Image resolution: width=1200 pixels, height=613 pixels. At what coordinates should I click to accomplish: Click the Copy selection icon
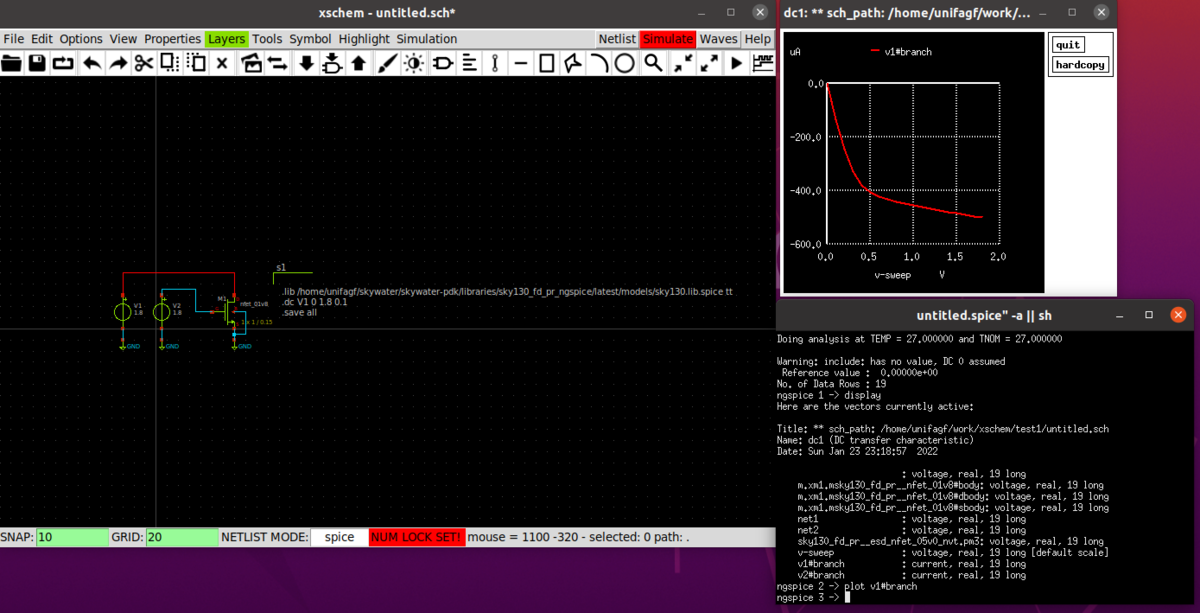tap(170, 63)
